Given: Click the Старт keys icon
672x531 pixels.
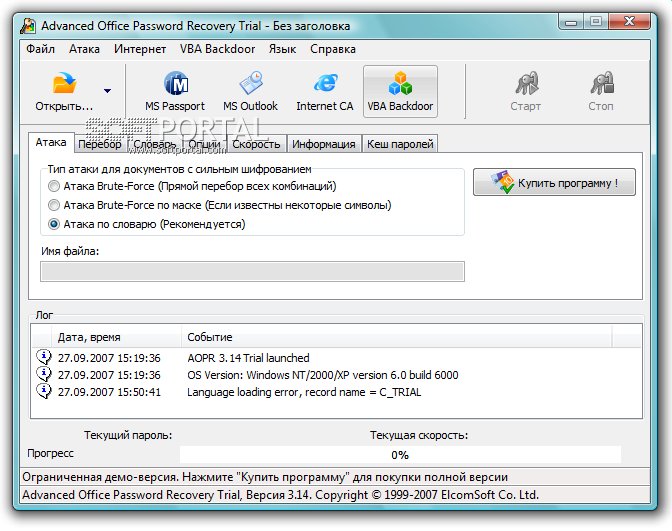Looking at the screenshot, I should (526, 83).
